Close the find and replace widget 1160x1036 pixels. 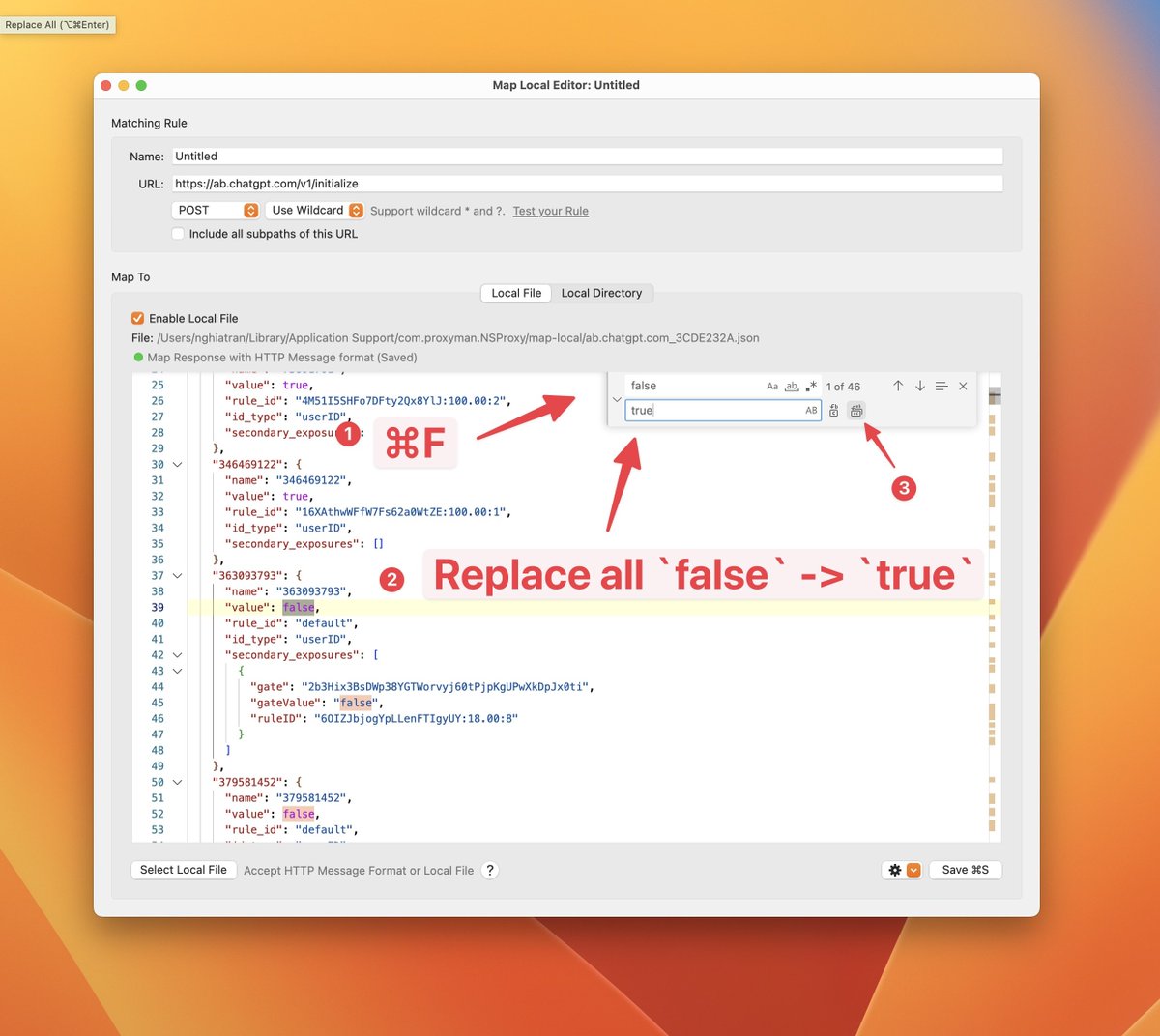pos(963,386)
